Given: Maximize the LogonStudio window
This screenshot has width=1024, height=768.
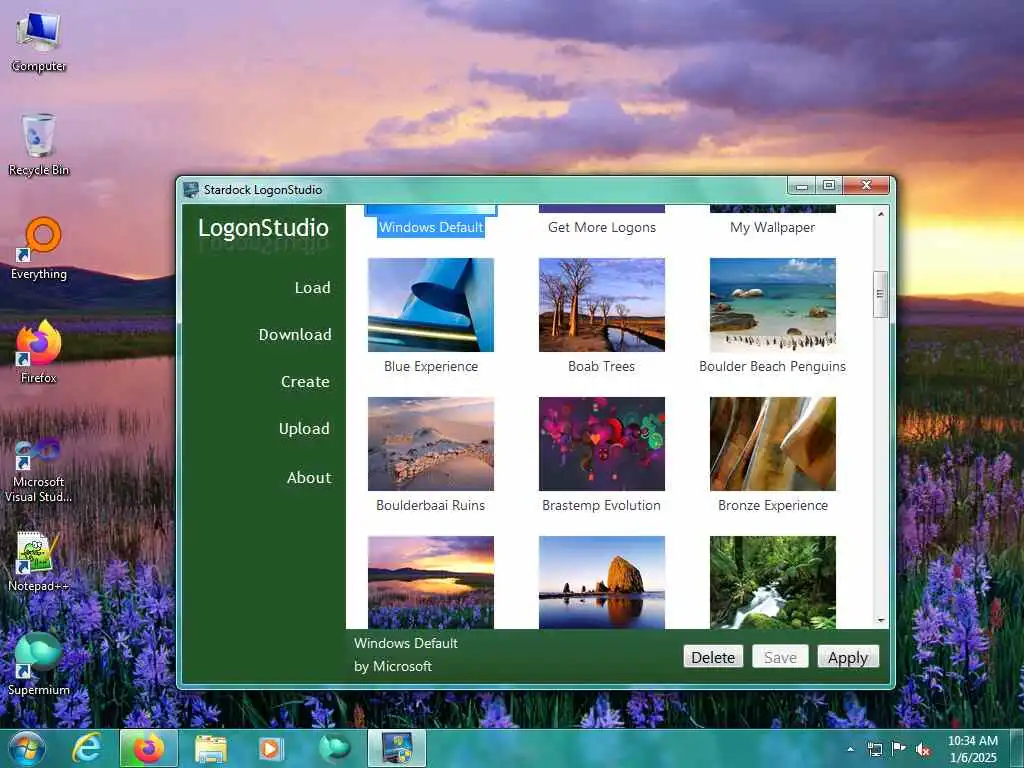Looking at the screenshot, I should point(829,185).
